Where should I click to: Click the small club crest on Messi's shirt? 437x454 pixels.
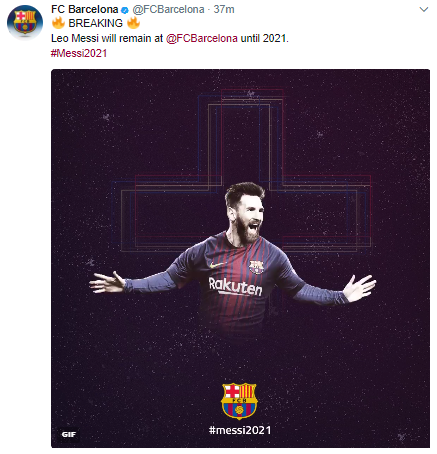coord(256,267)
